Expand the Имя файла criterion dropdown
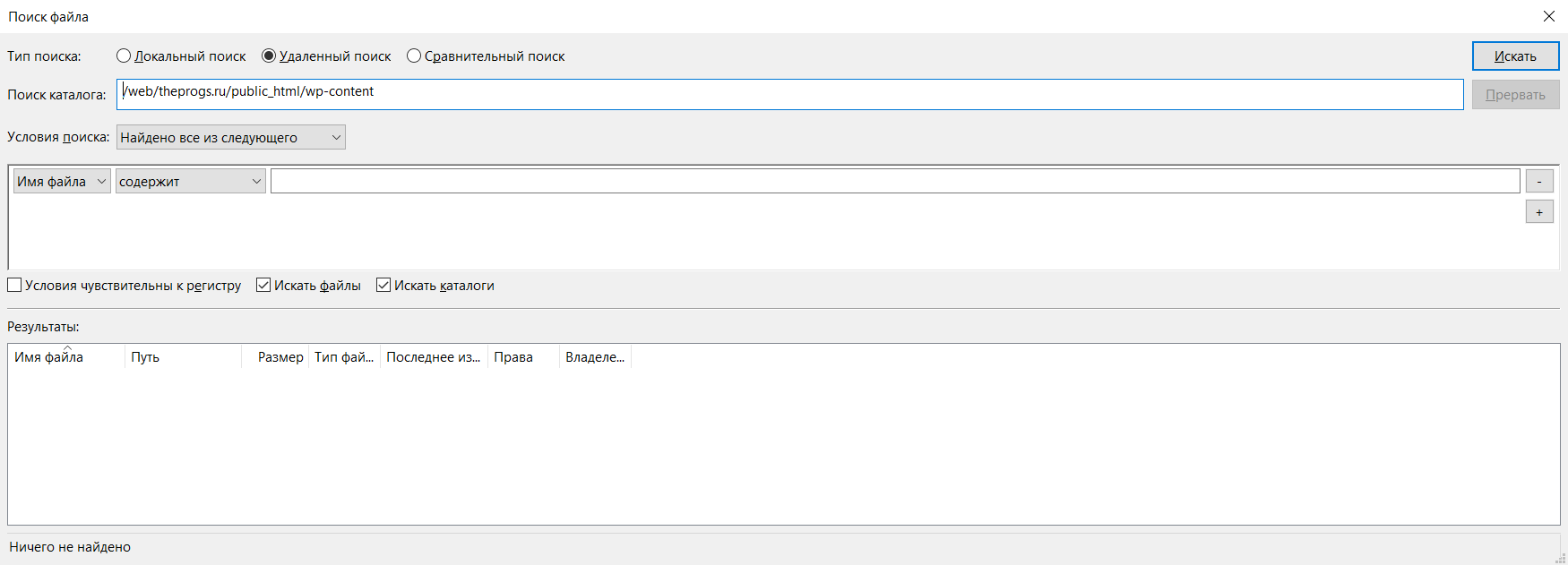The image size is (1568, 565). coord(62,181)
